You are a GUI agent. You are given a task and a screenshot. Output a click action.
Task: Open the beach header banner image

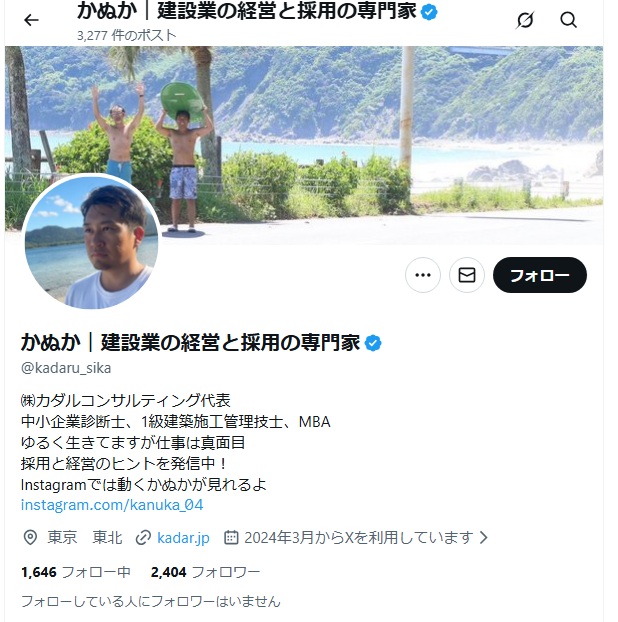point(304,145)
